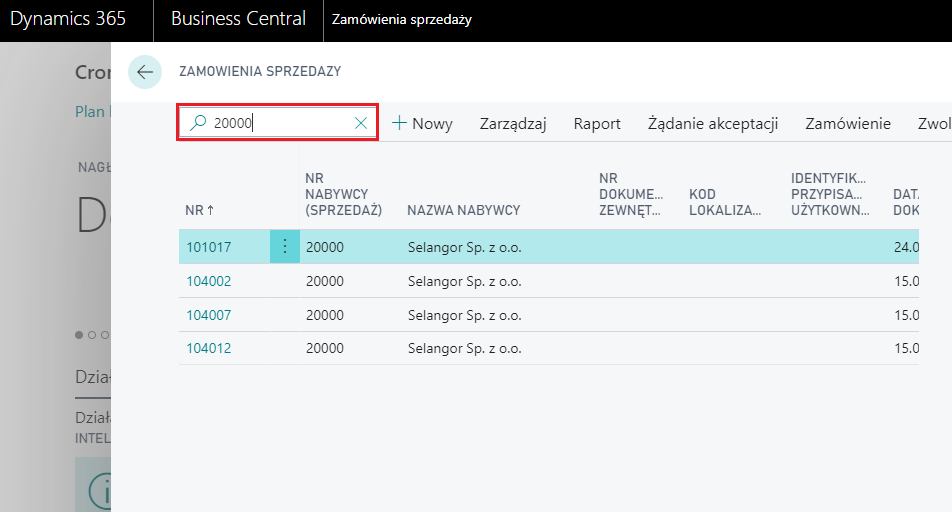Select Selangor Sp. z o.o. in row 104007
Viewport: 952px width, 512px height.
[464, 315]
